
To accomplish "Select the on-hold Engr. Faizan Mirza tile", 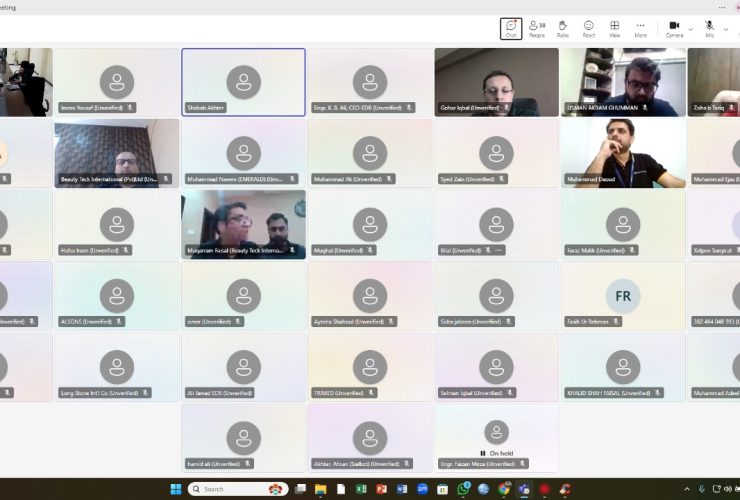I will pos(496,435).
